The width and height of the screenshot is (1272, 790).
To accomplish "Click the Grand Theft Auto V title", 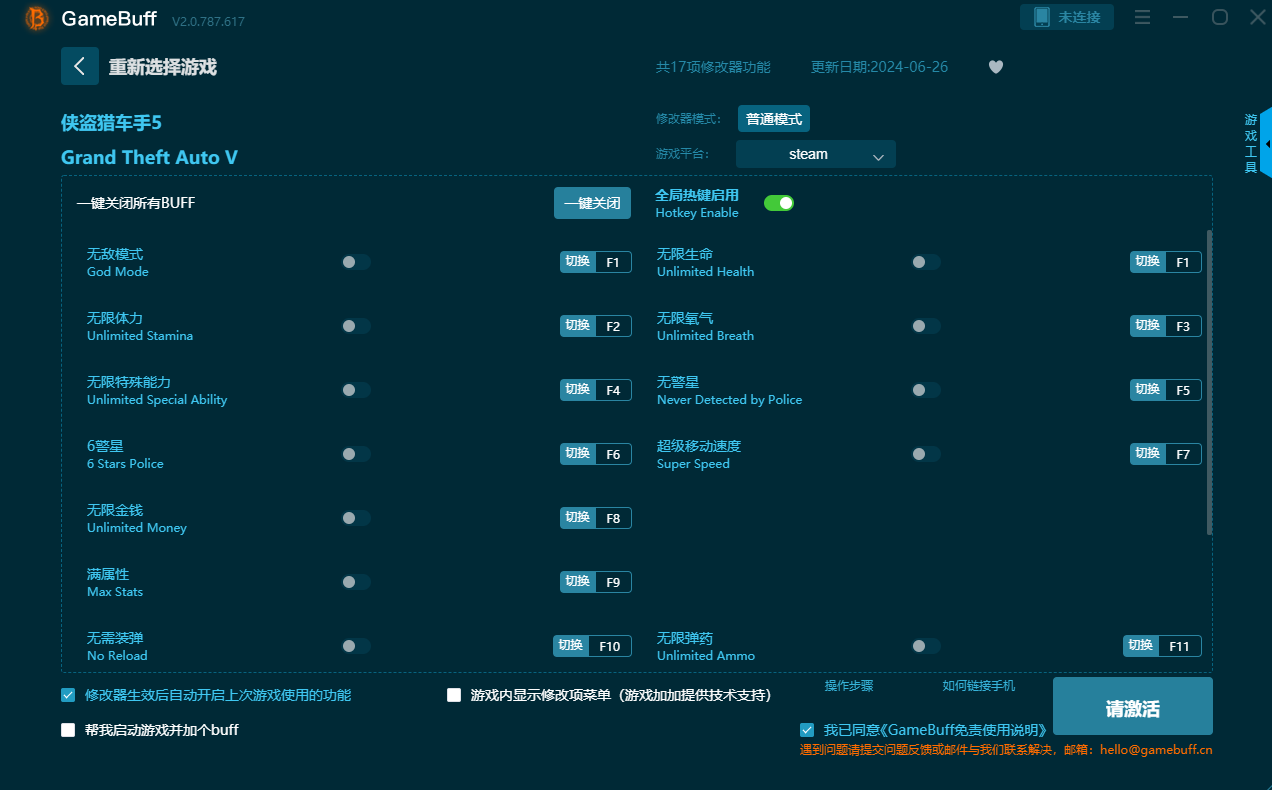I will coord(149,157).
